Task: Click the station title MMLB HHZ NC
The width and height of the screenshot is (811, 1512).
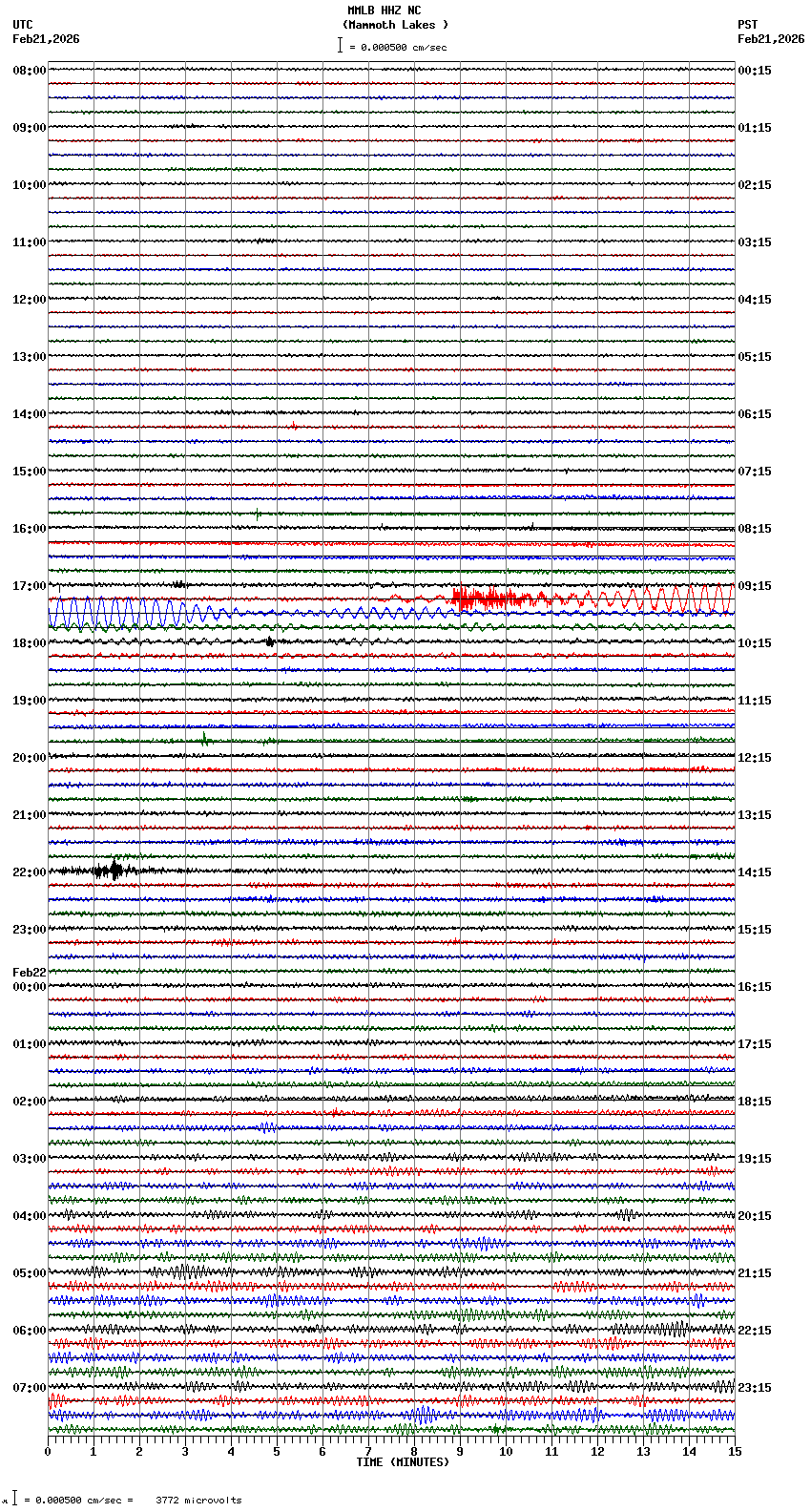Action: click(x=385, y=10)
